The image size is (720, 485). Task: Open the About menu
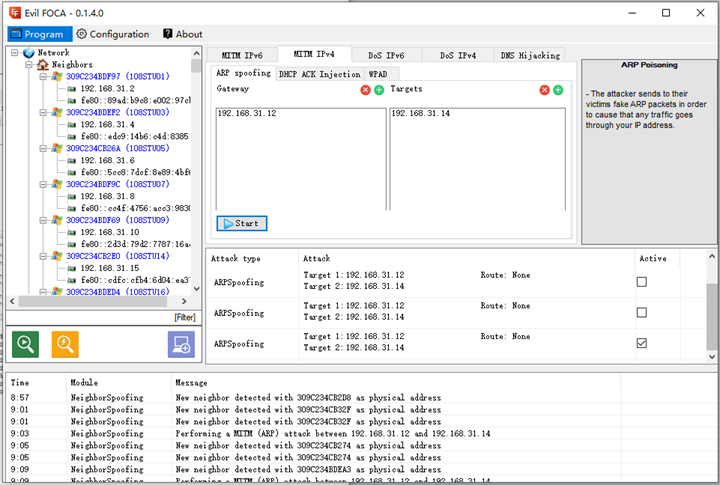pos(183,34)
